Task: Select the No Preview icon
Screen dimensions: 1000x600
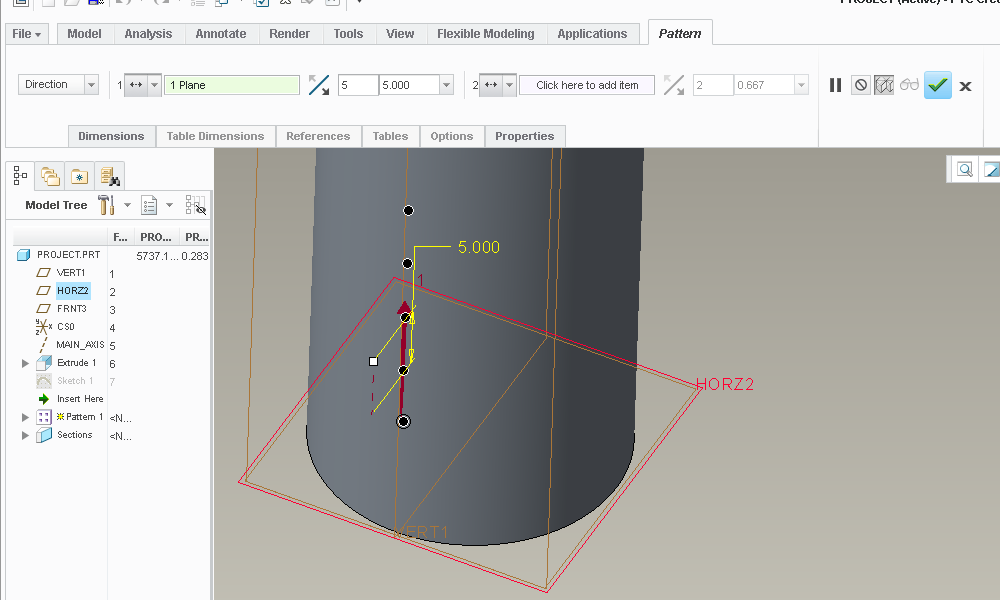Action: coord(861,85)
